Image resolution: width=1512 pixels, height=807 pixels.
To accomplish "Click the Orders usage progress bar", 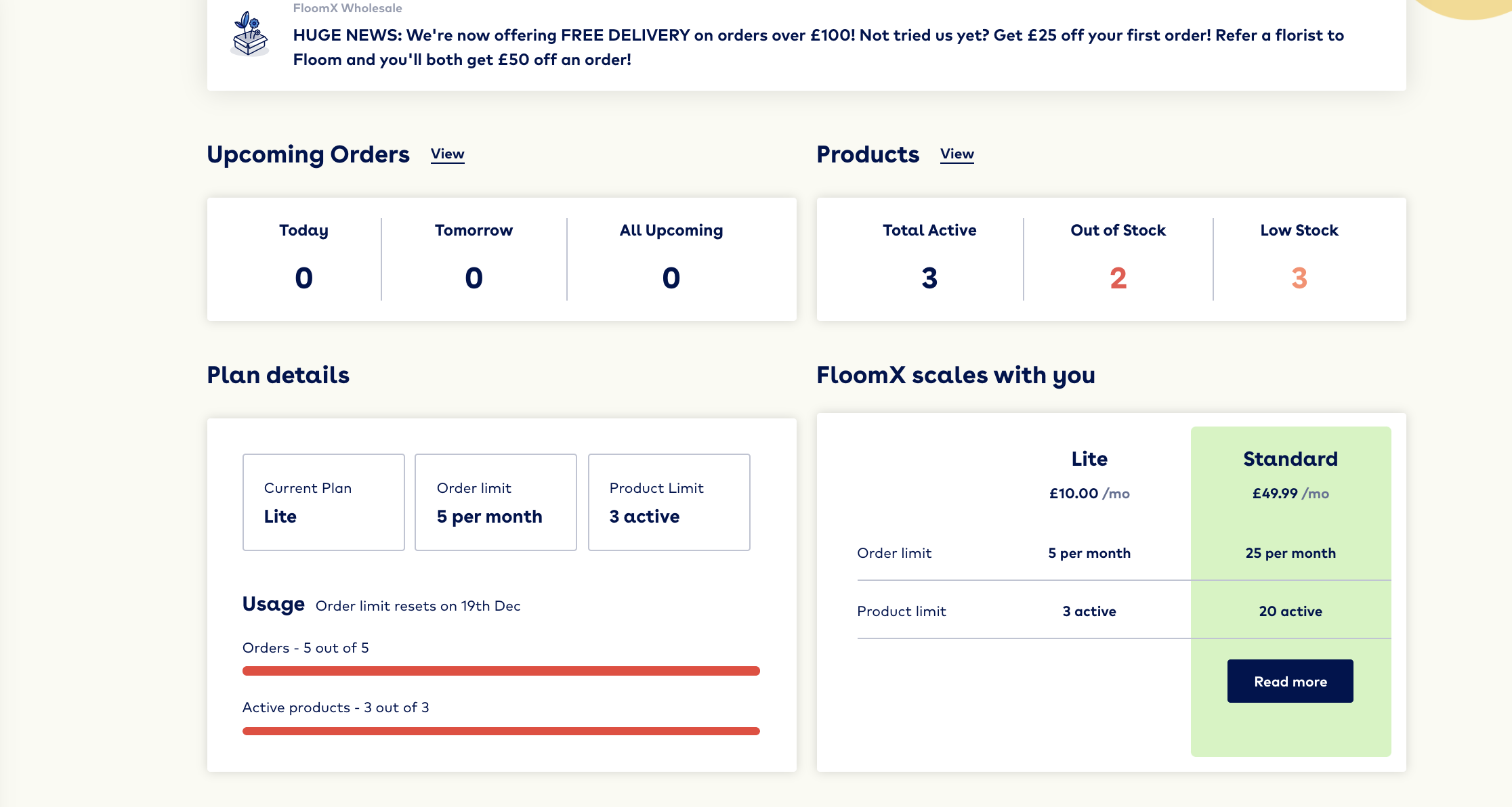I will tap(501, 671).
